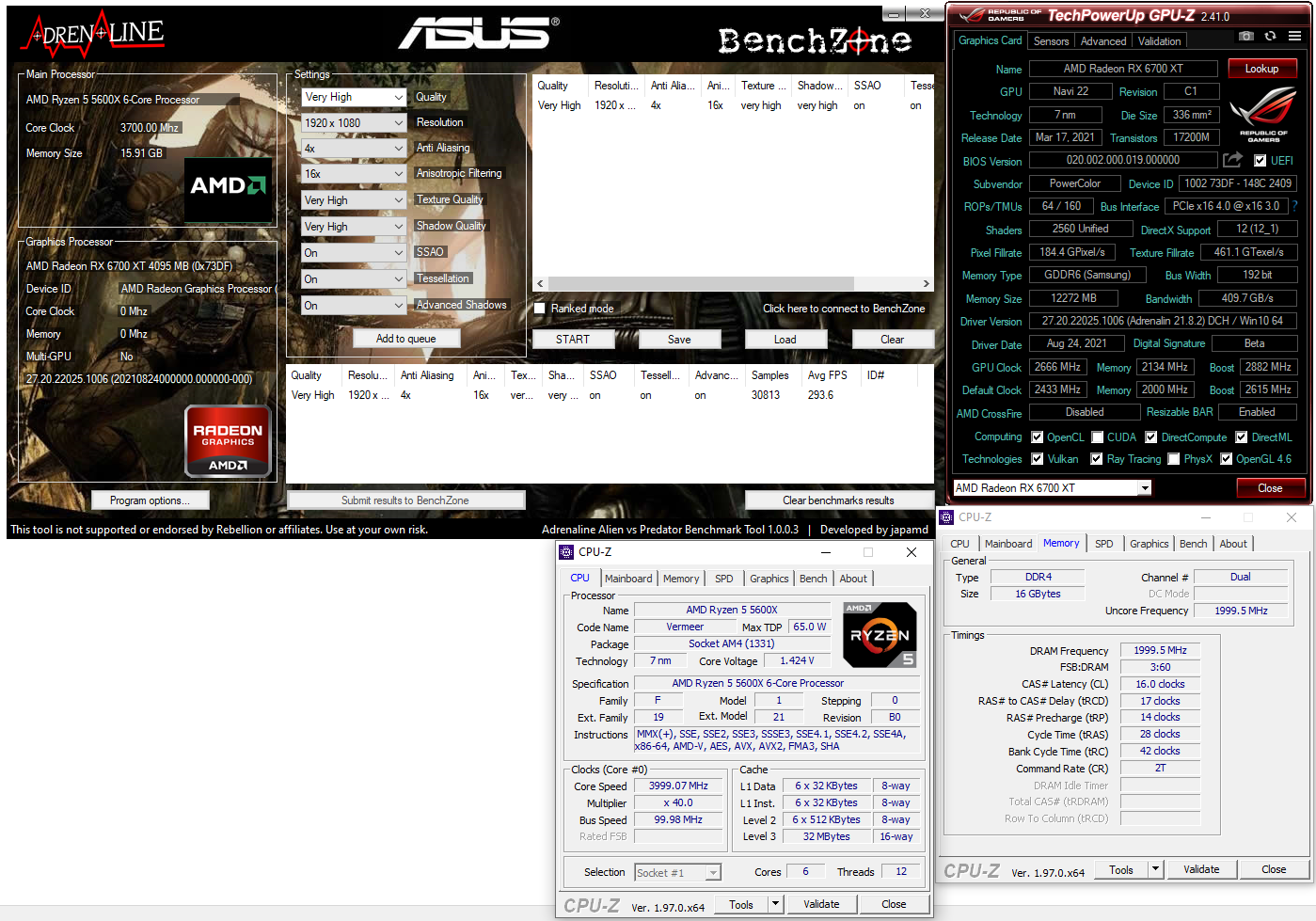Click the large ROG logo in GPU-Z
Viewport: 1316px width, 921px height.
(1263, 114)
